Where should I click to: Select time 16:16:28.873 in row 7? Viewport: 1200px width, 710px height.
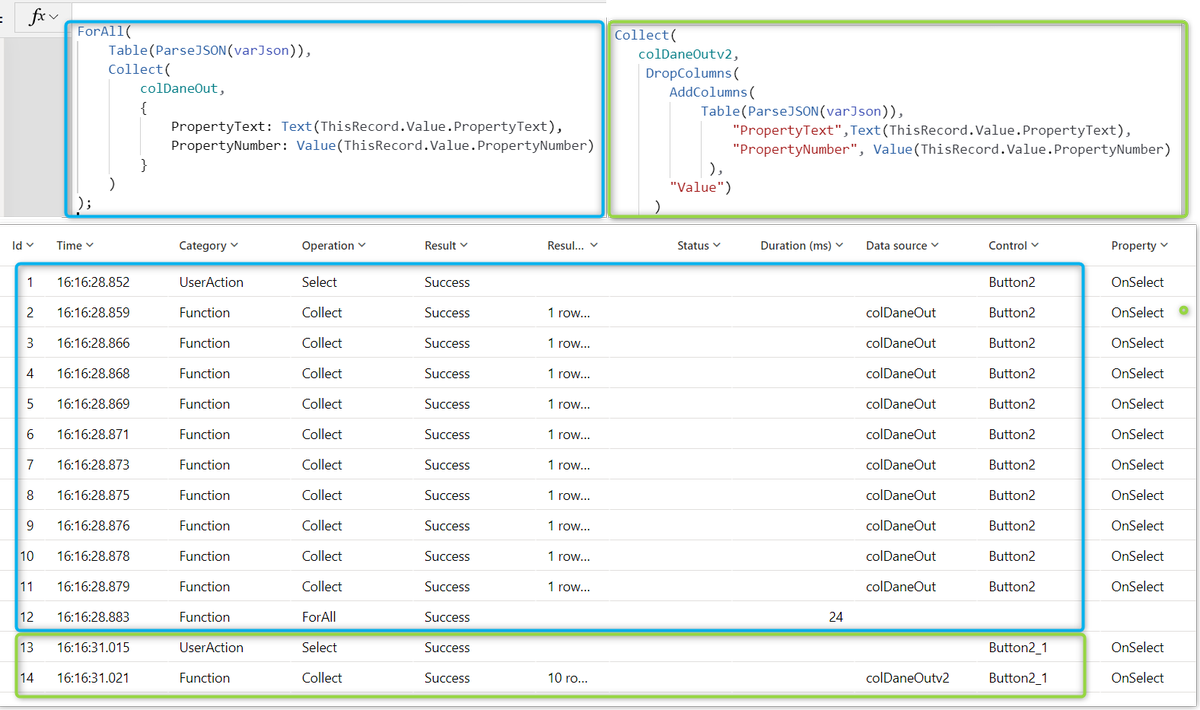coord(93,465)
